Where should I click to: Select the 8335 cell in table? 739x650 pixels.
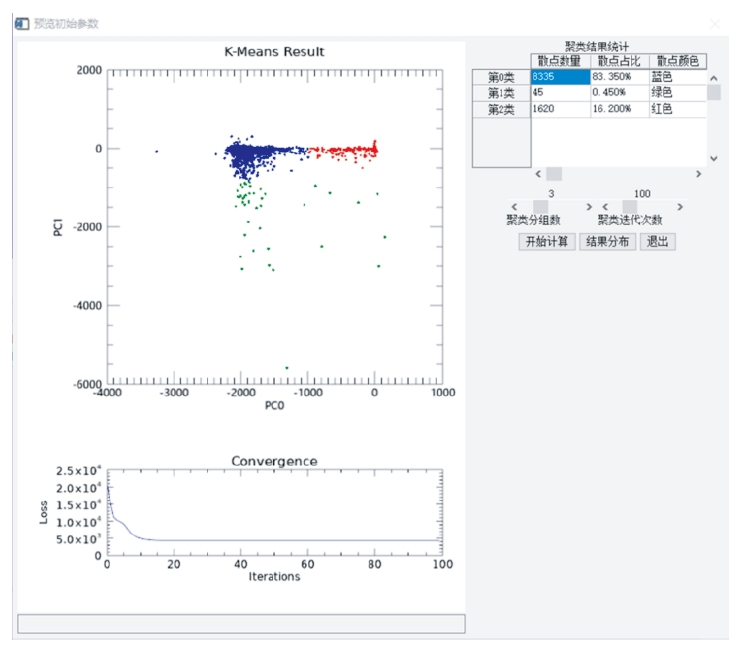pyautogui.click(x=559, y=77)
